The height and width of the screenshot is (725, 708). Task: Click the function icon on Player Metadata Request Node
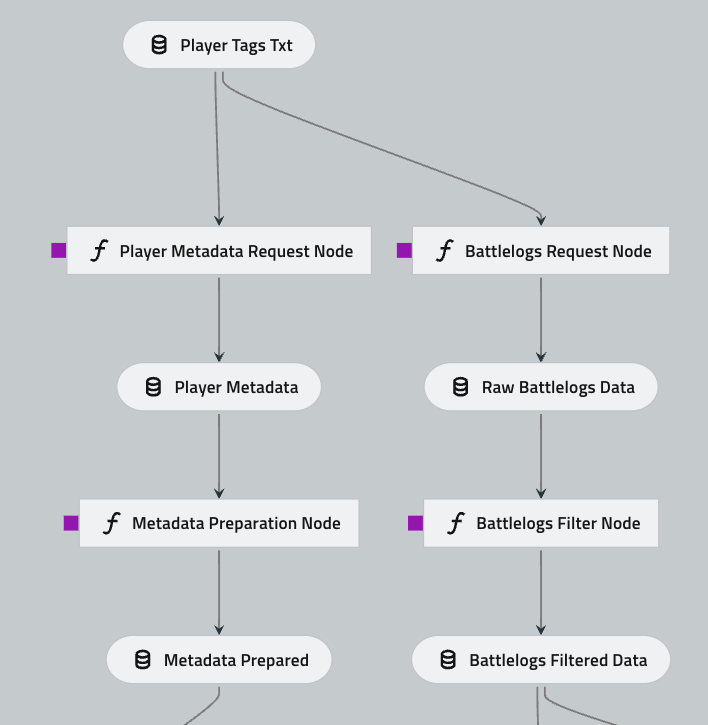tap(98, 251)
